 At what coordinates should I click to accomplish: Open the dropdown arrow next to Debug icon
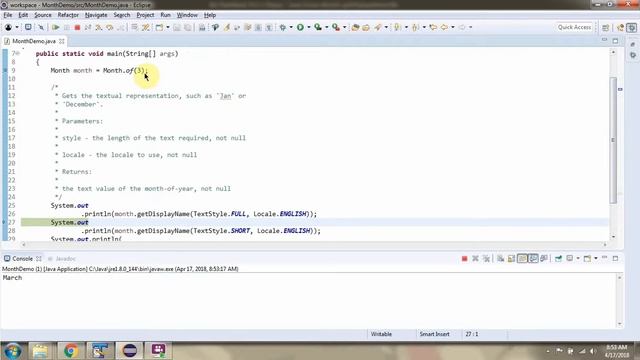coord(291,27)
